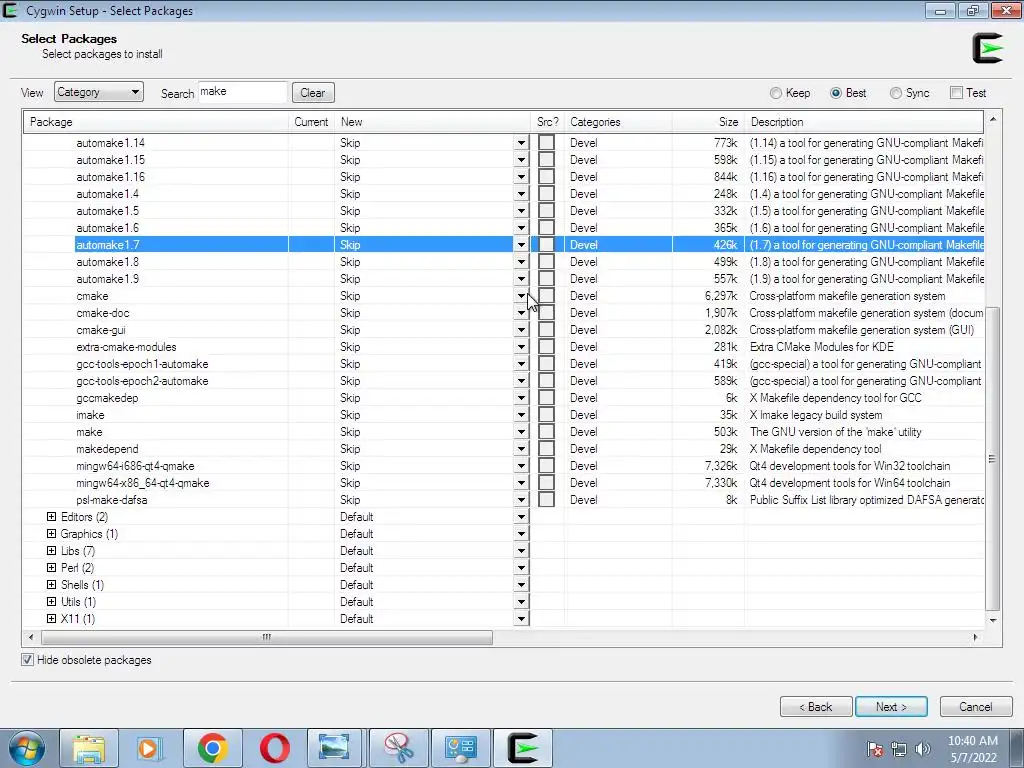Expand the Perl (2) category
Screen dimensions: 1024x768
52,568
